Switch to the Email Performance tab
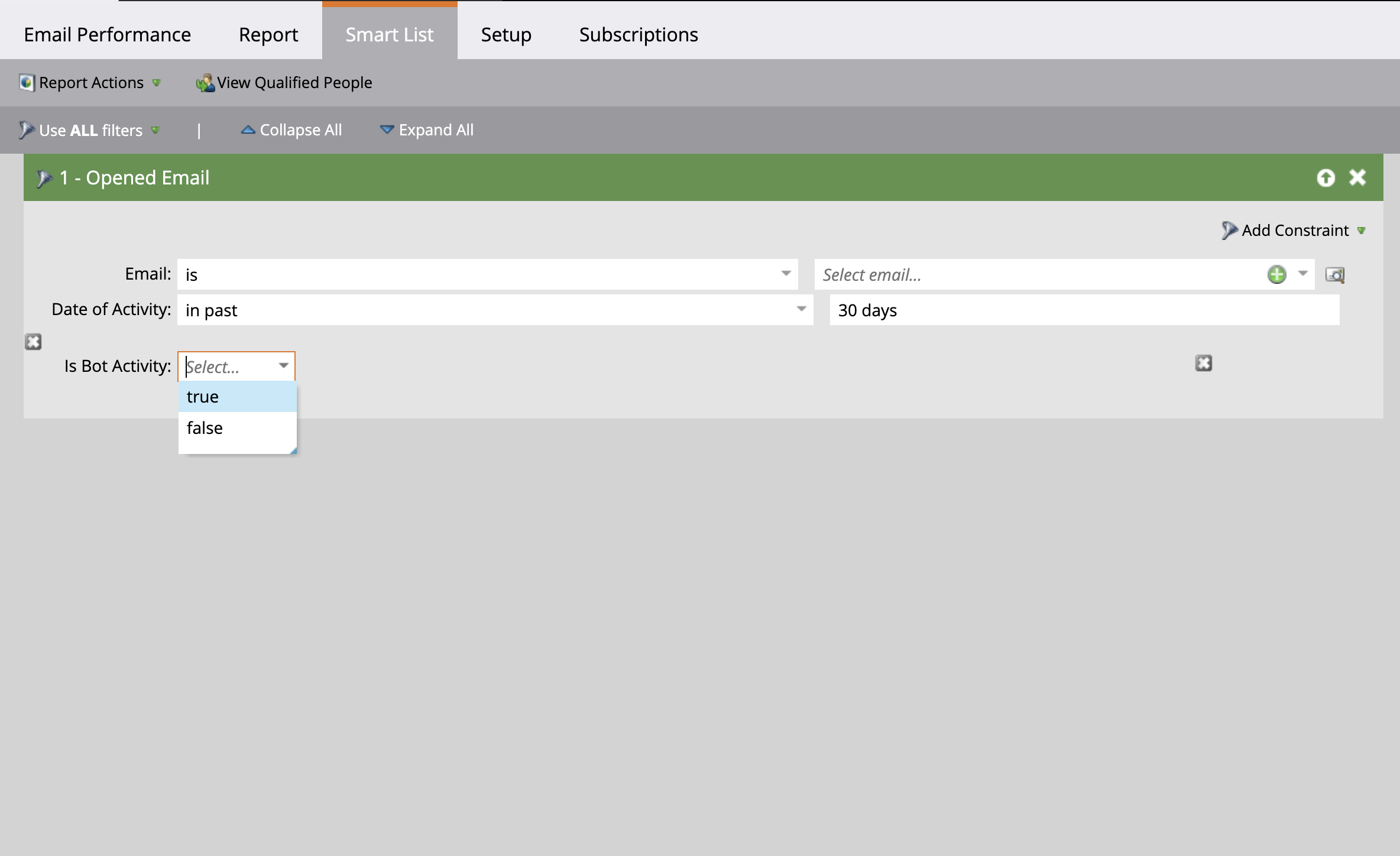This screenshot has width=1400, height=856. [108, 35]
